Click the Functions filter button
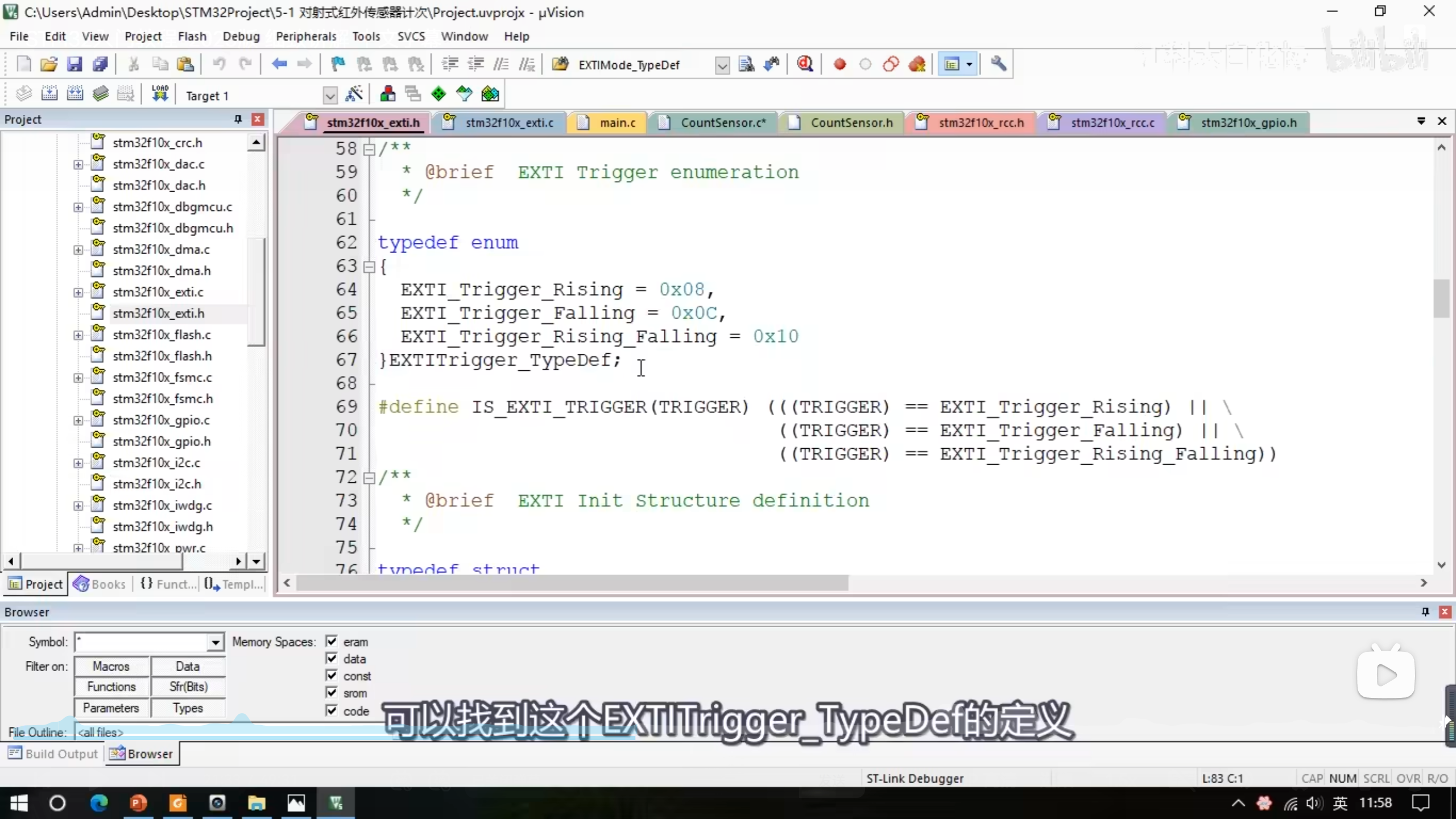 pos(111,686)
